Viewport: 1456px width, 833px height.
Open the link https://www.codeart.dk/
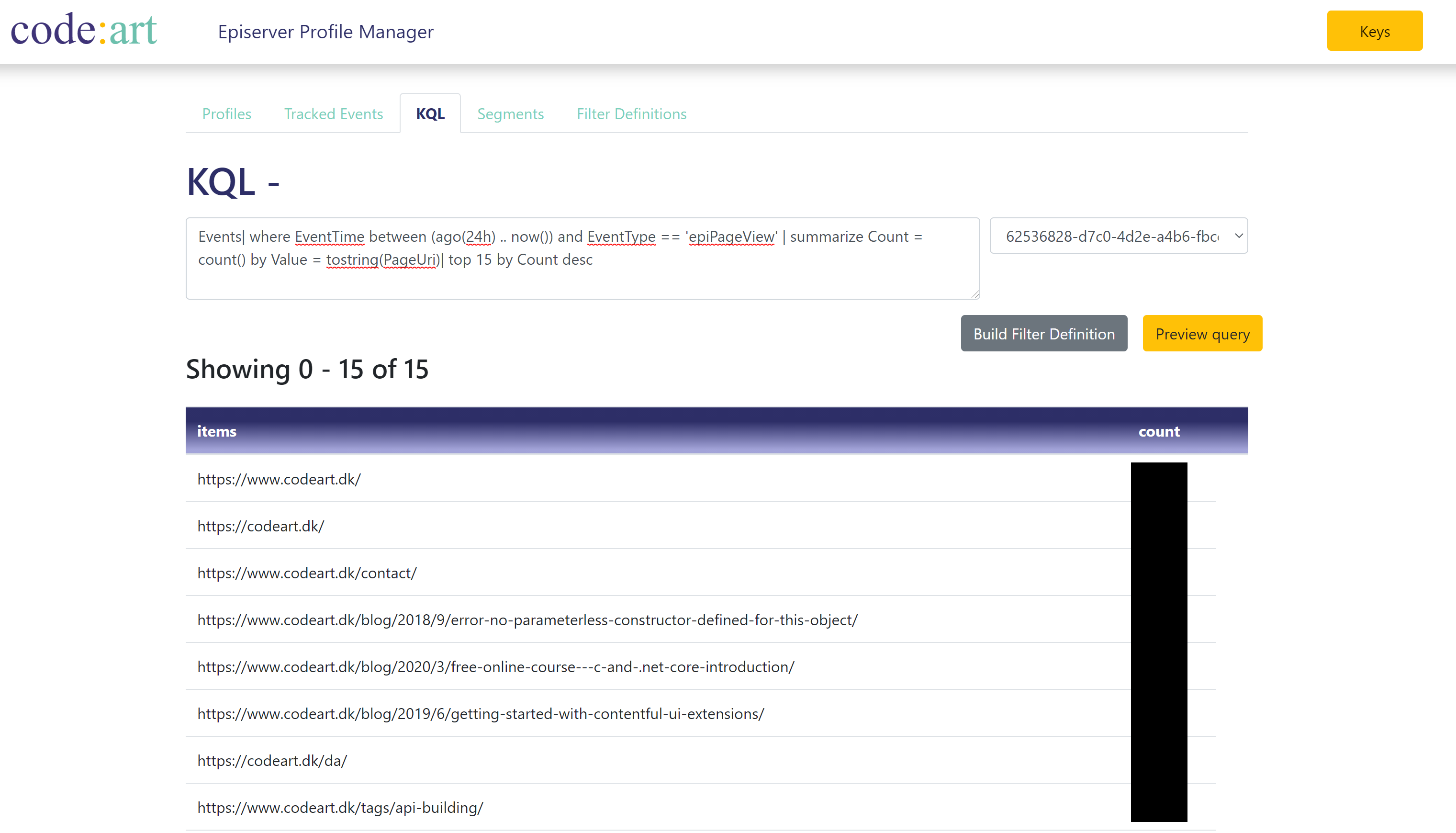[279, 479]
